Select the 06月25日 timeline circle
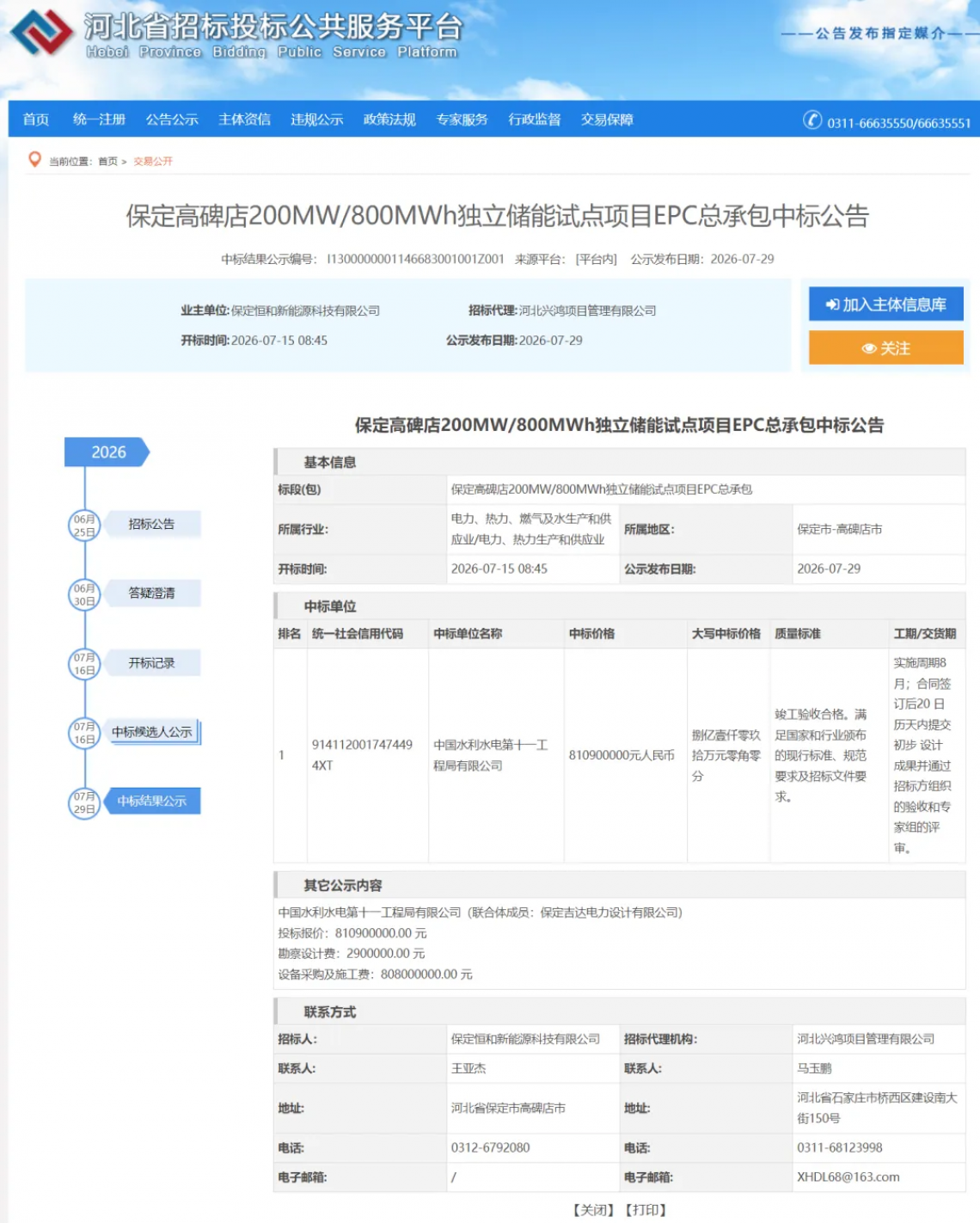Screen dimensions: 980x1223 pos(84,525)
